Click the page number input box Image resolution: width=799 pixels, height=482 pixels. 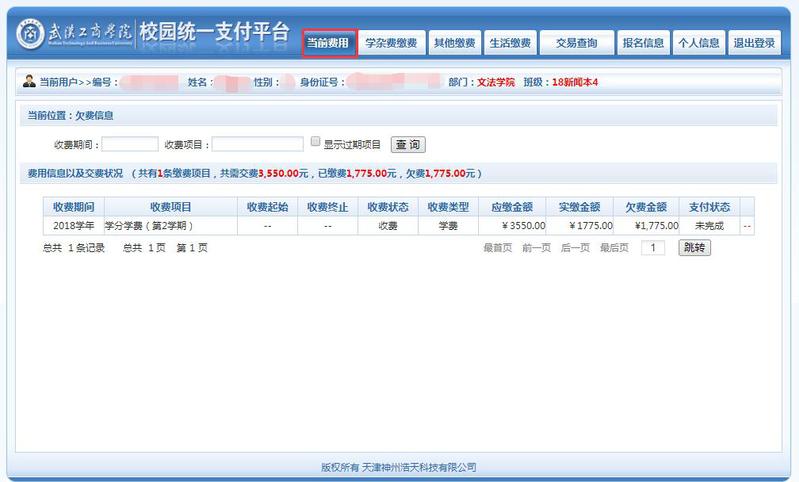(x=652, y=247)
